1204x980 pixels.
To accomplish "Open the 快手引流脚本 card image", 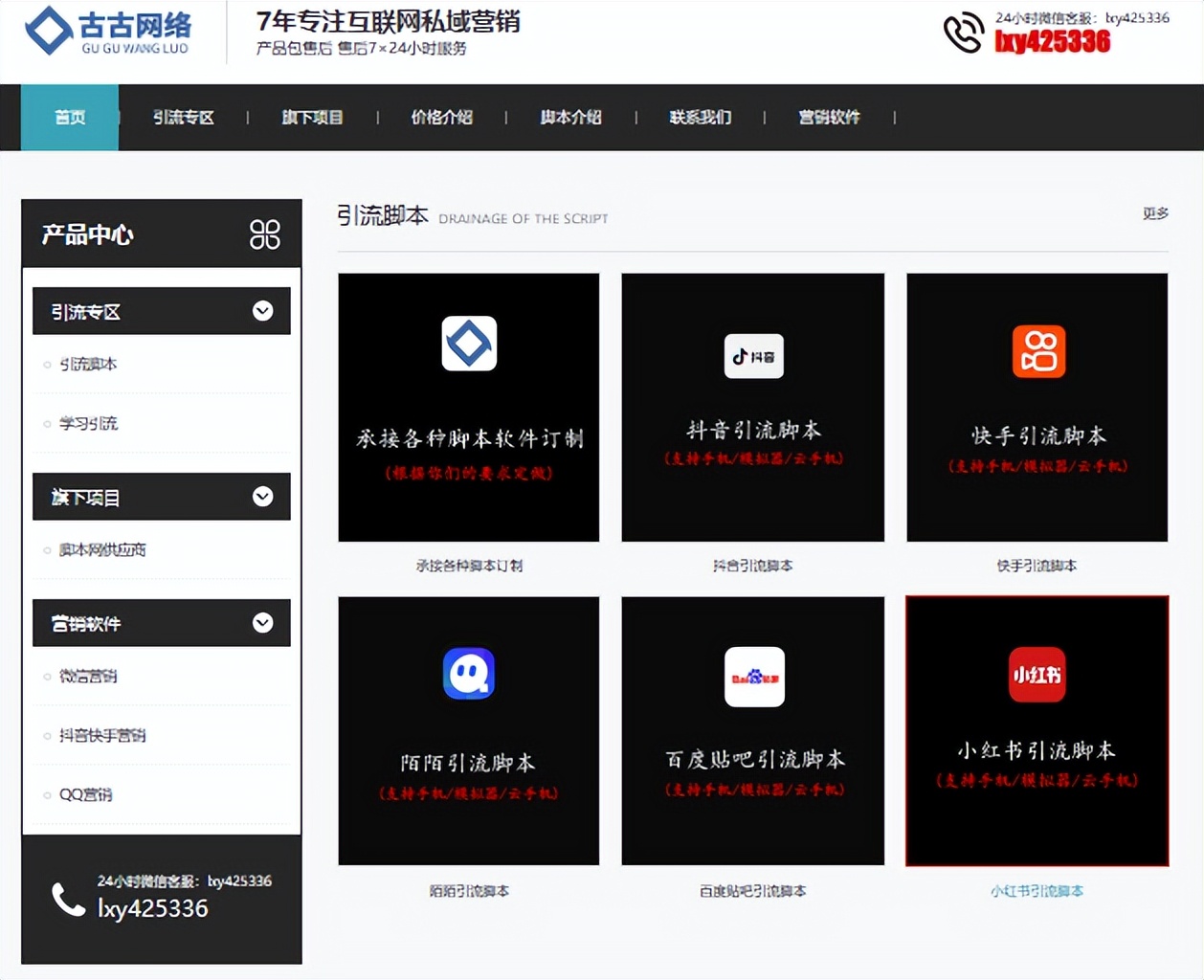I will coord(1037,408).
